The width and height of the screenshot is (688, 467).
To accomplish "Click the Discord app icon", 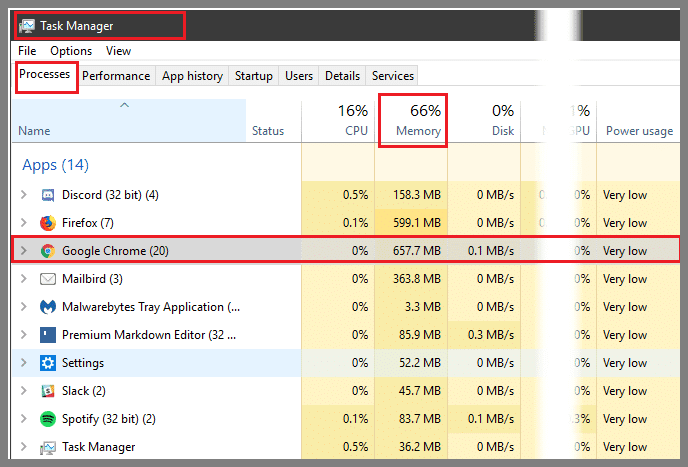I will click(x=47, y=195).
